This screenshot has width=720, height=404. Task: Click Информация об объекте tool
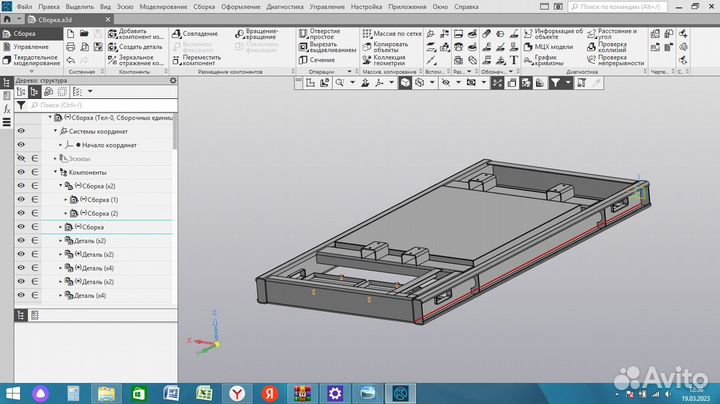[x=553, y=34]
